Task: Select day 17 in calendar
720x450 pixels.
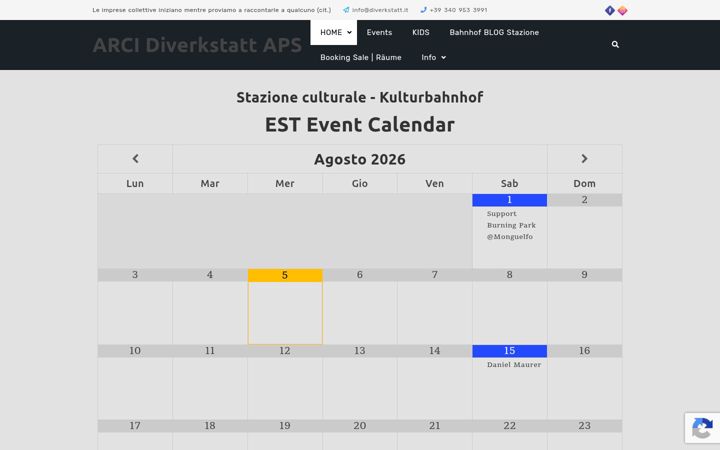Action: (135, 426)
